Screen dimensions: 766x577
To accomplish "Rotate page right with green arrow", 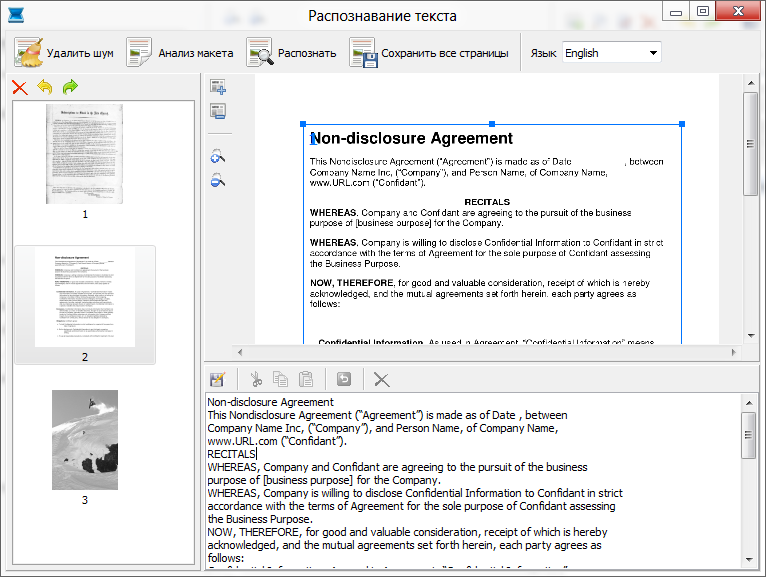I will coord(70,88).
